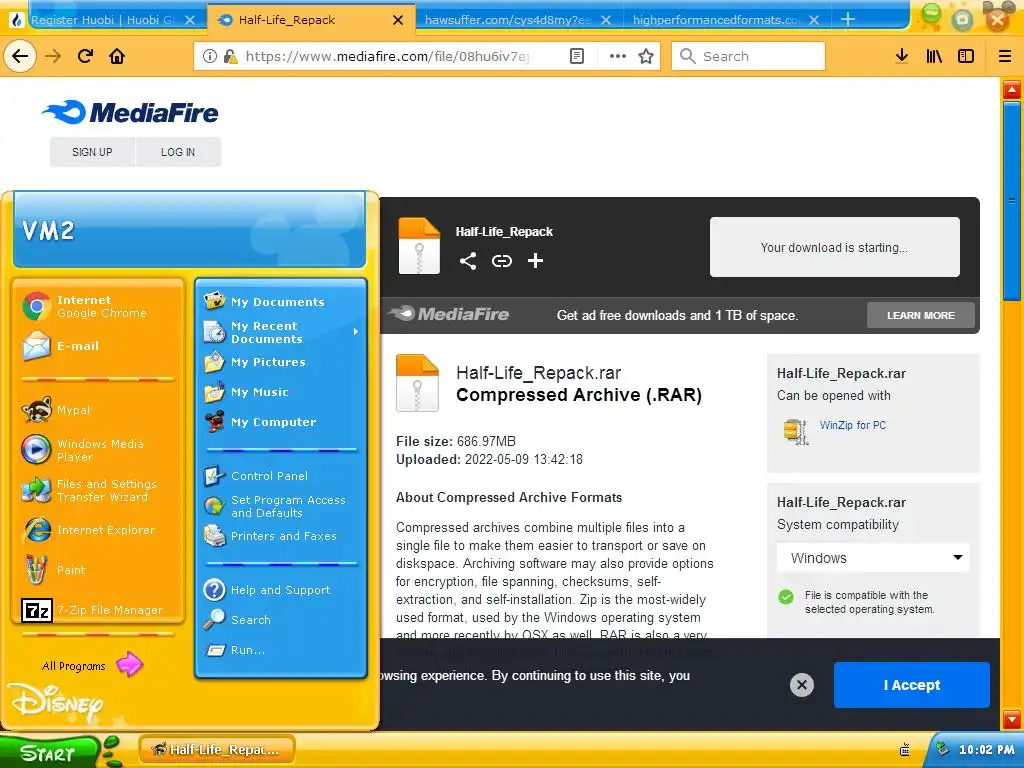Click the vertical scrollbar thumb
1024x768 pixels.
(1012, 201)
